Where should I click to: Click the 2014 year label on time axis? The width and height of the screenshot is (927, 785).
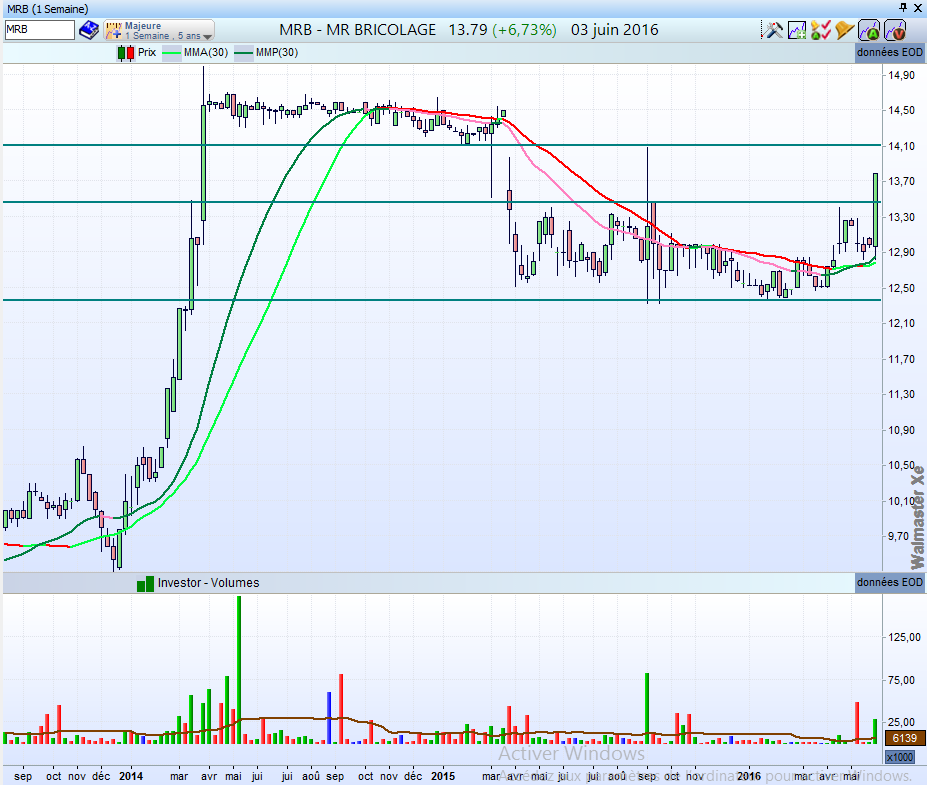(x=131, y=776)
